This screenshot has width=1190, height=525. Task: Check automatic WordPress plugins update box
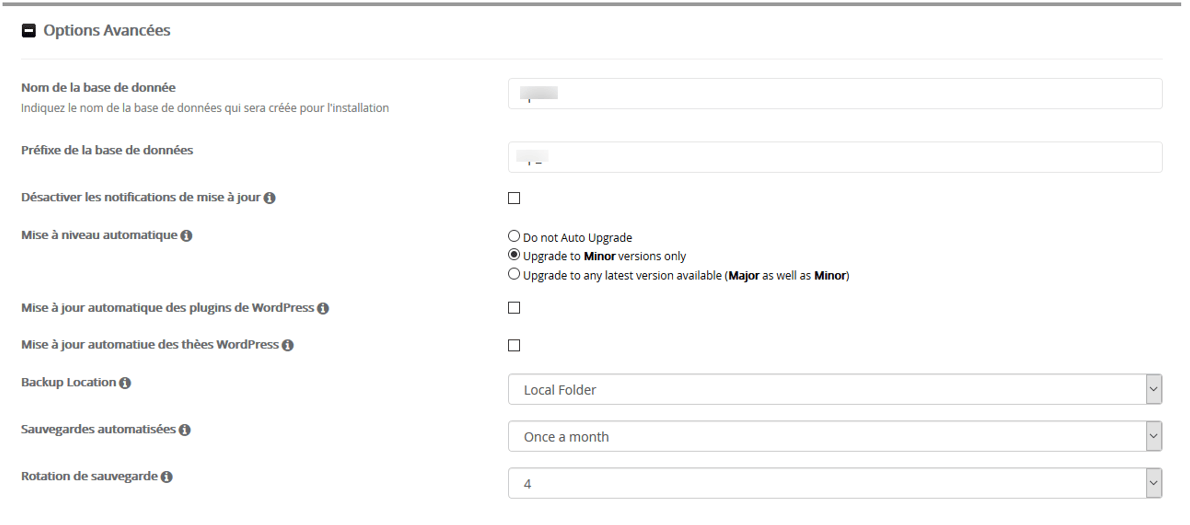(514, 308)
